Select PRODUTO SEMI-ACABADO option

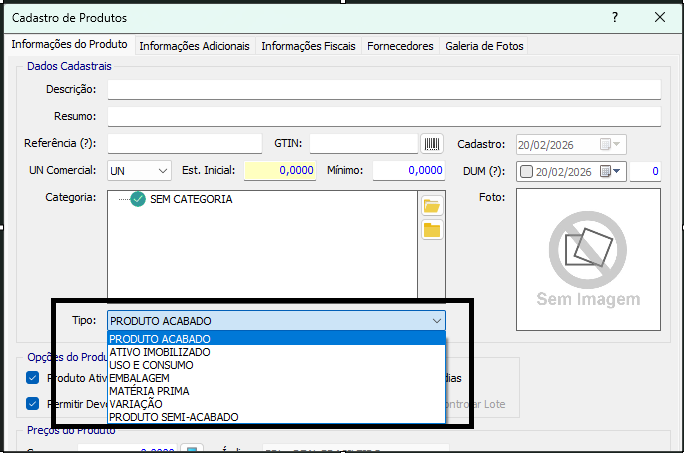(277, 417)
